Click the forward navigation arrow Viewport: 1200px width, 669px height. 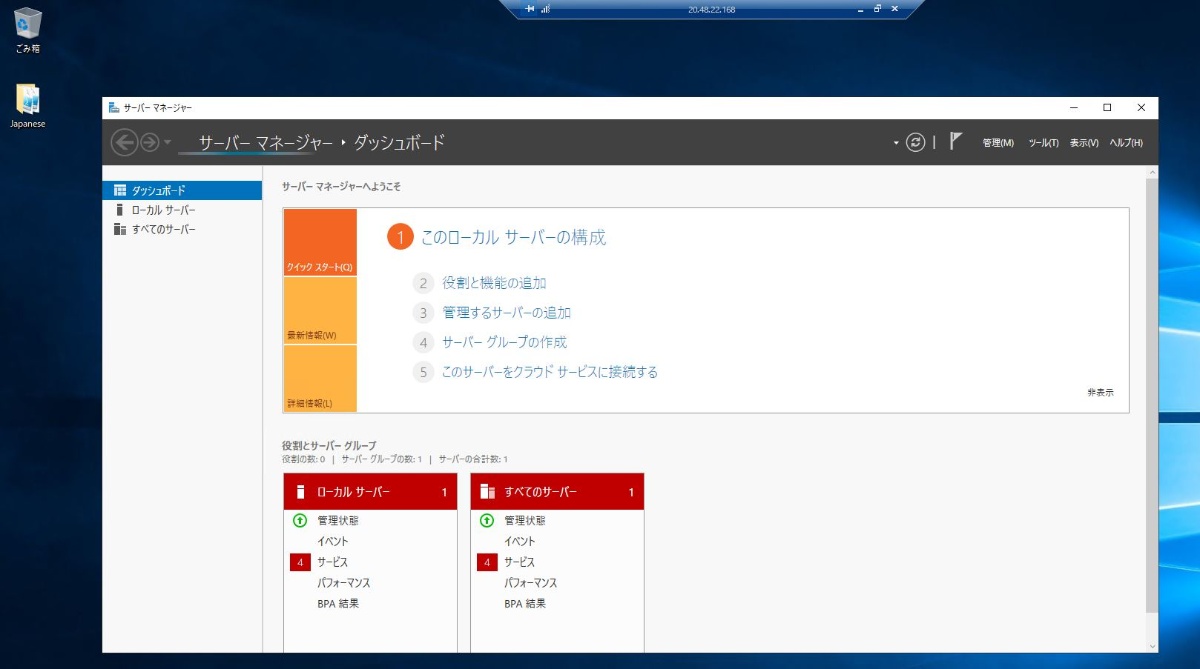[150, 143]
